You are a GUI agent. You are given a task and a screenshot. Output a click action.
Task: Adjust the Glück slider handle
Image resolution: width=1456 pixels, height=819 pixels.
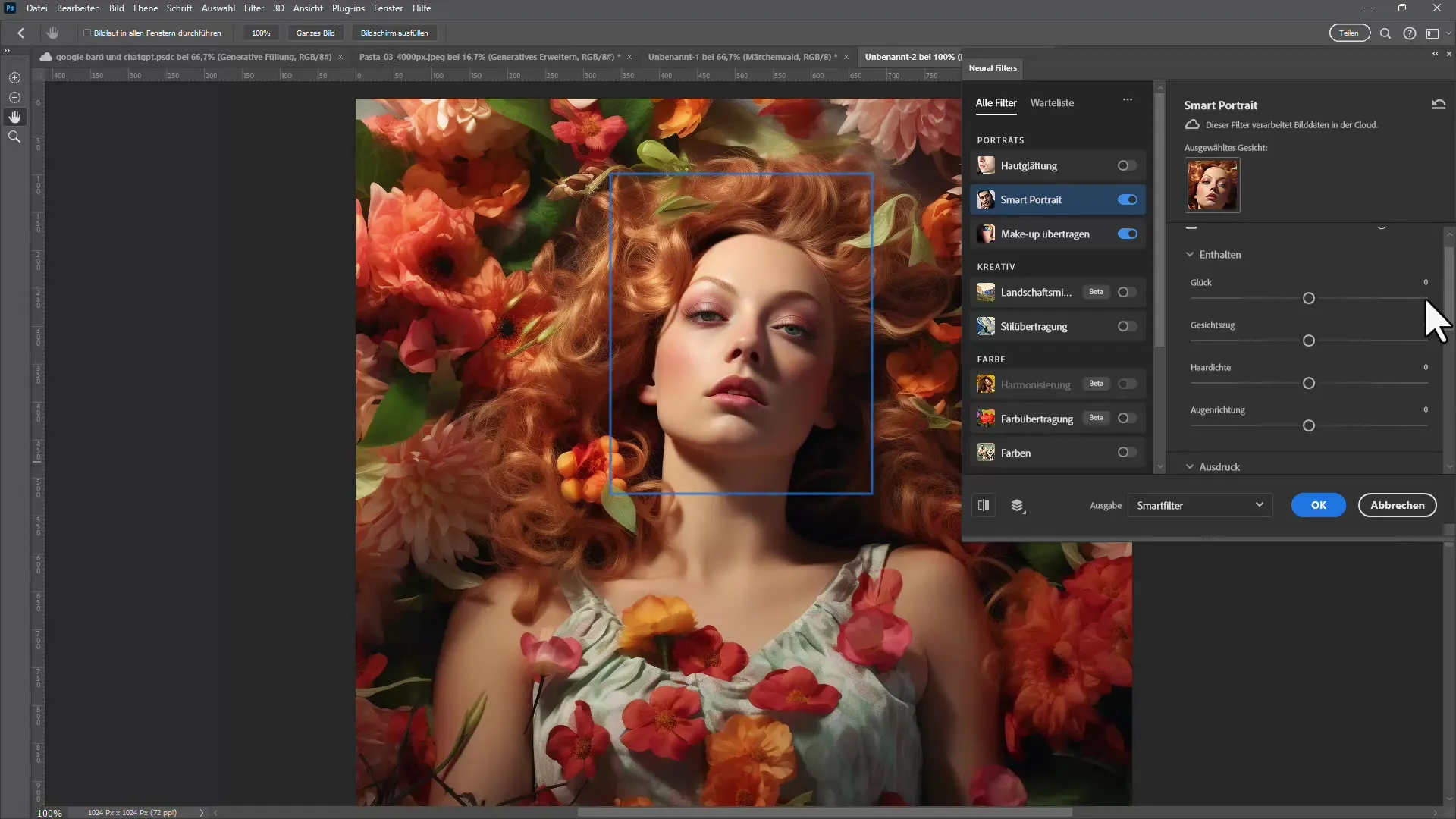pos(1308,298)
